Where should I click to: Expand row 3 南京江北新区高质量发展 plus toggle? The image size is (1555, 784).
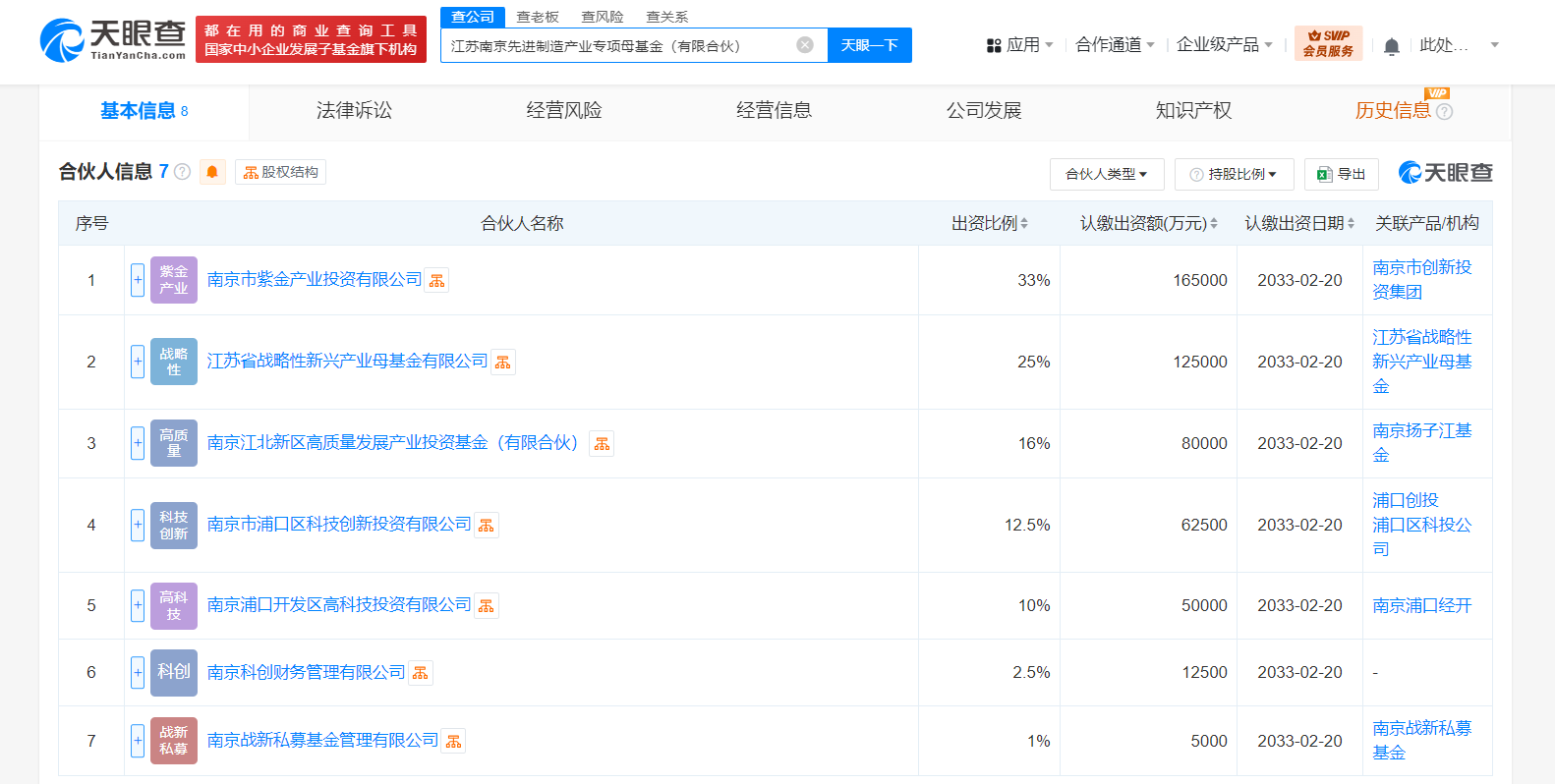tap(138, 443)
